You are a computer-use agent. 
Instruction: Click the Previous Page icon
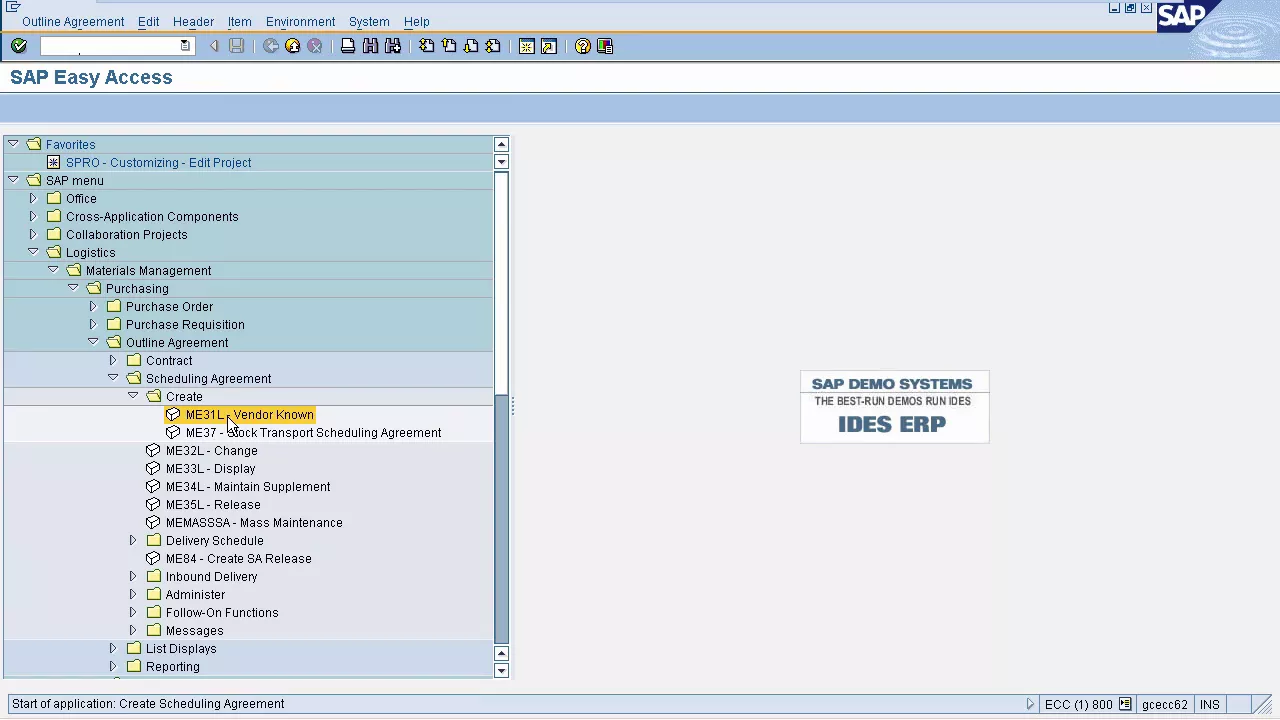click(449, 46)
